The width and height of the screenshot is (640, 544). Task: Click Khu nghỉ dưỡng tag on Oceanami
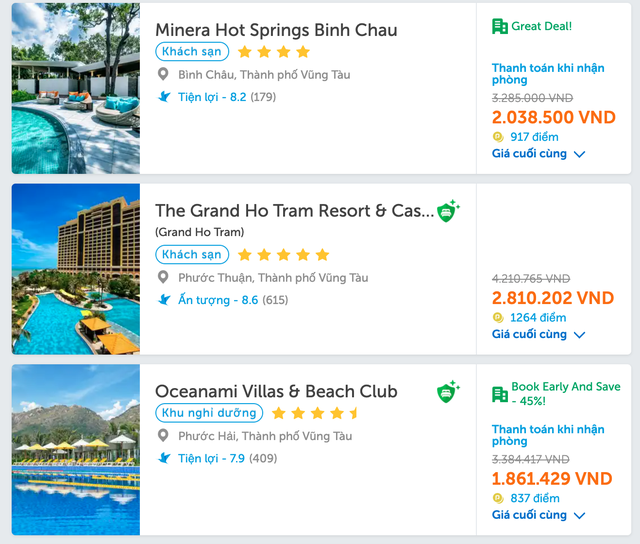click(209, 413)
